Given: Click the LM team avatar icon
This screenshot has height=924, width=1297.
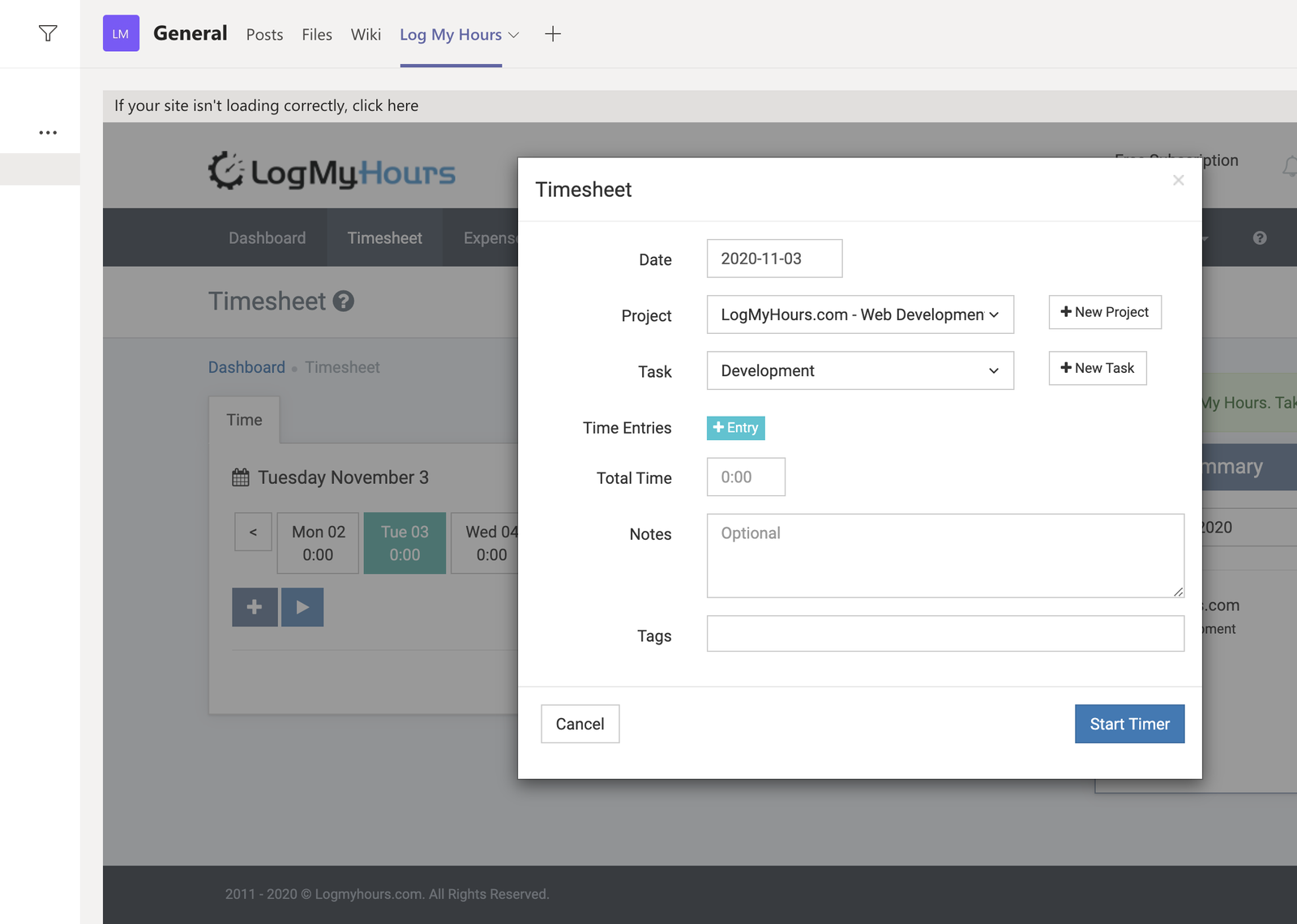Looking at the screenshot, I should [121, 33].
